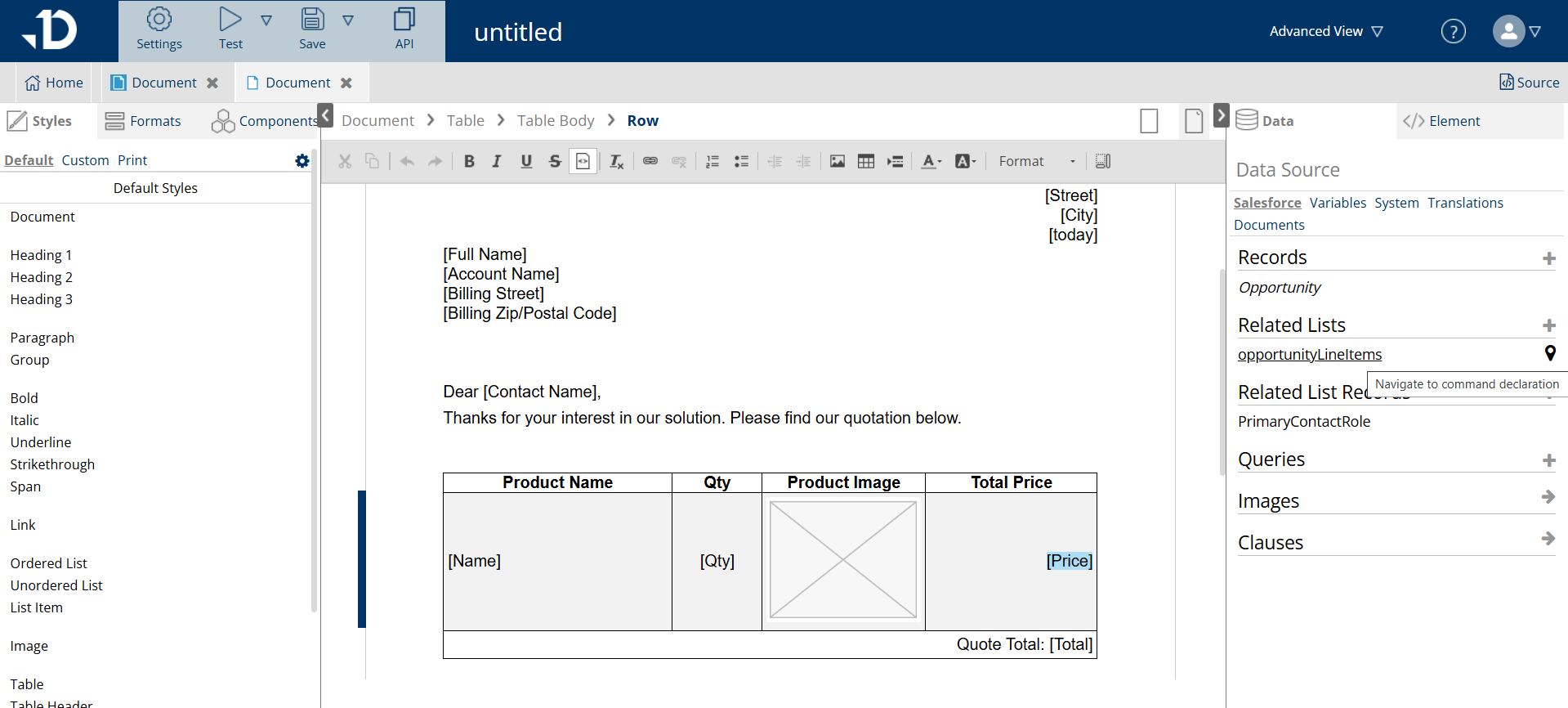The width and height of the screenshot is (1568, 708).
Task: Open the Components tab
Action: point(266,121)
